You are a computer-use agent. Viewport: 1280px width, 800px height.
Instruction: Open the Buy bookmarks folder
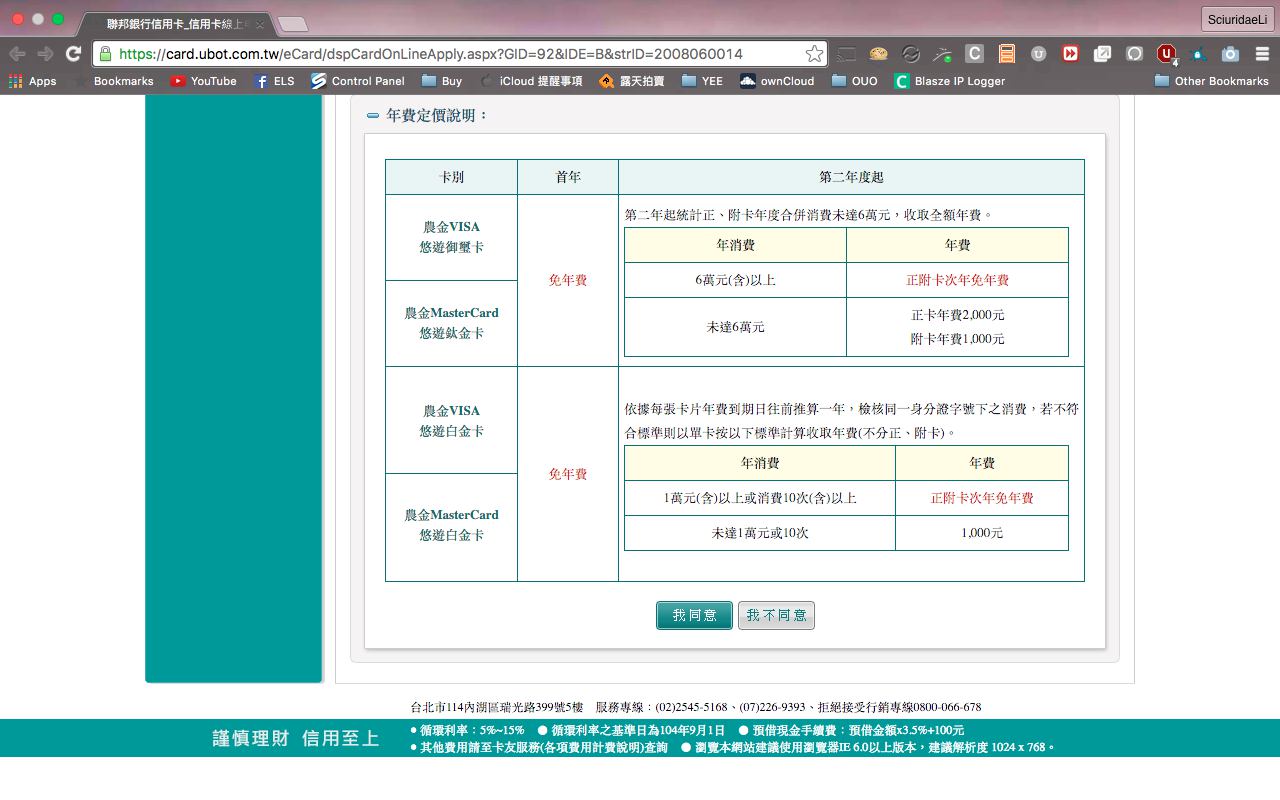[x=442, y=81]
